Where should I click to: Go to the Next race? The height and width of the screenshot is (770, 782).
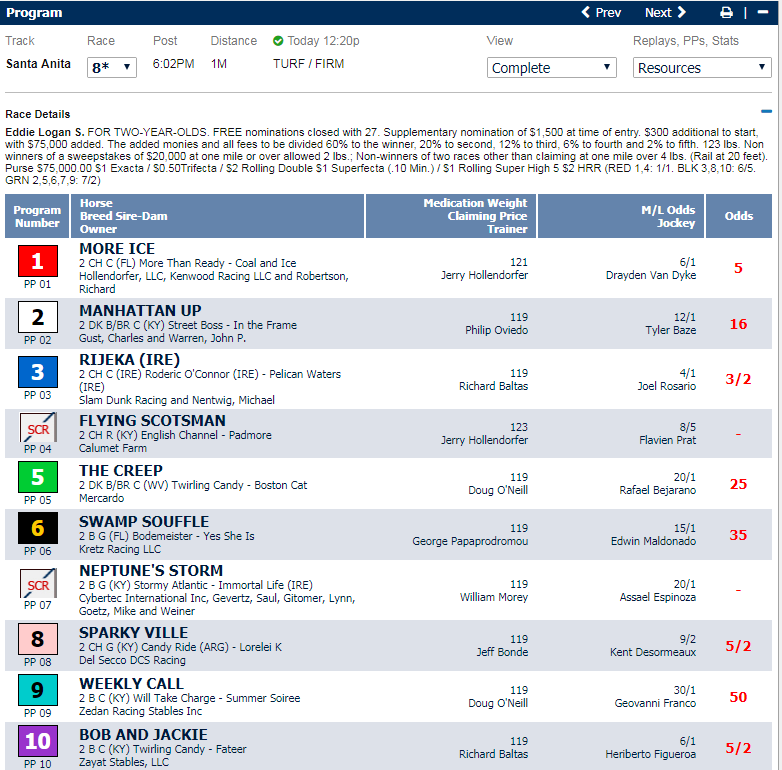coord(665,13)
